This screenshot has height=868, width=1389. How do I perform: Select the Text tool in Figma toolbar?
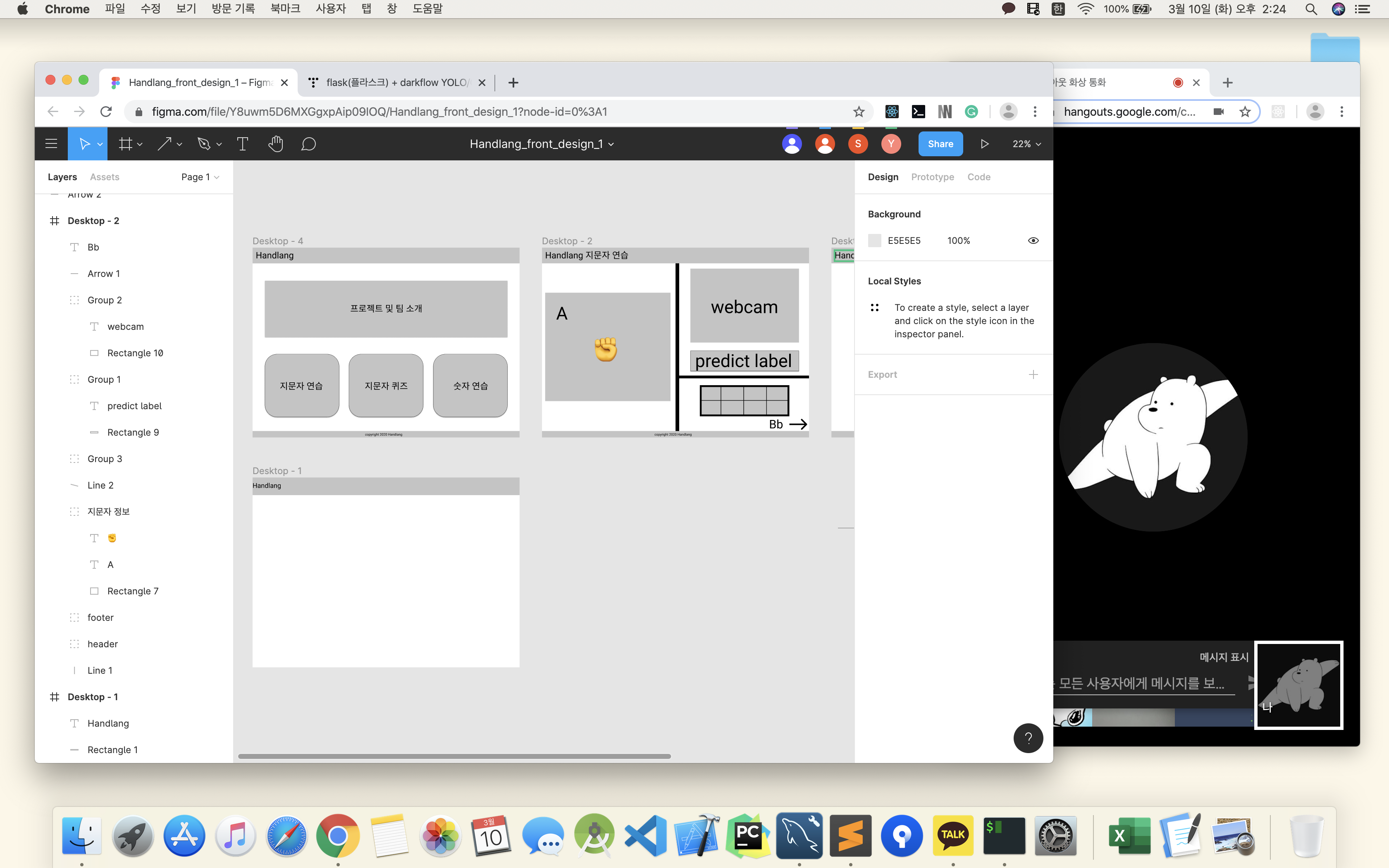tap(242, 144)
